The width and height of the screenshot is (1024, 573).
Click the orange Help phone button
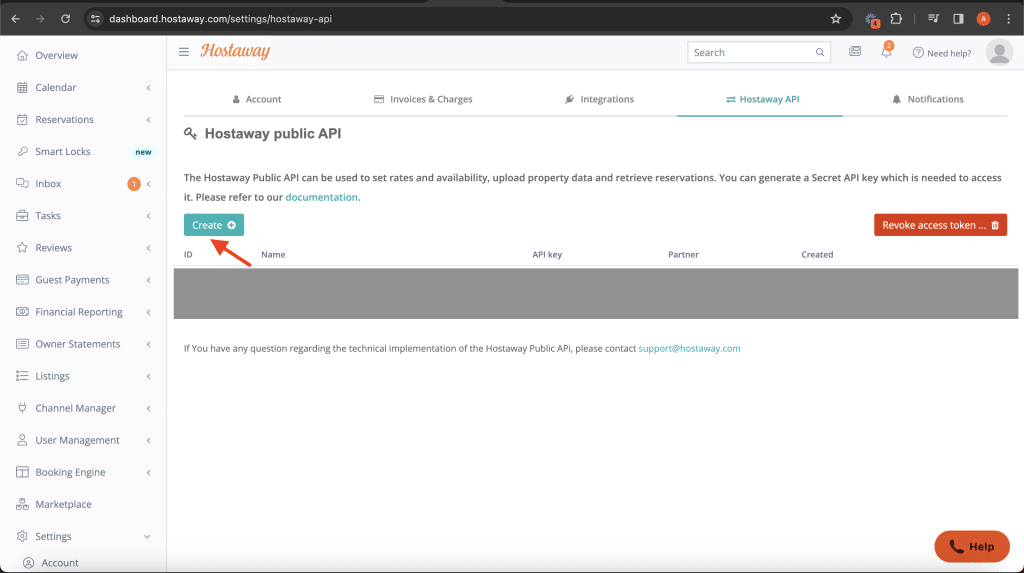[972, 546]
